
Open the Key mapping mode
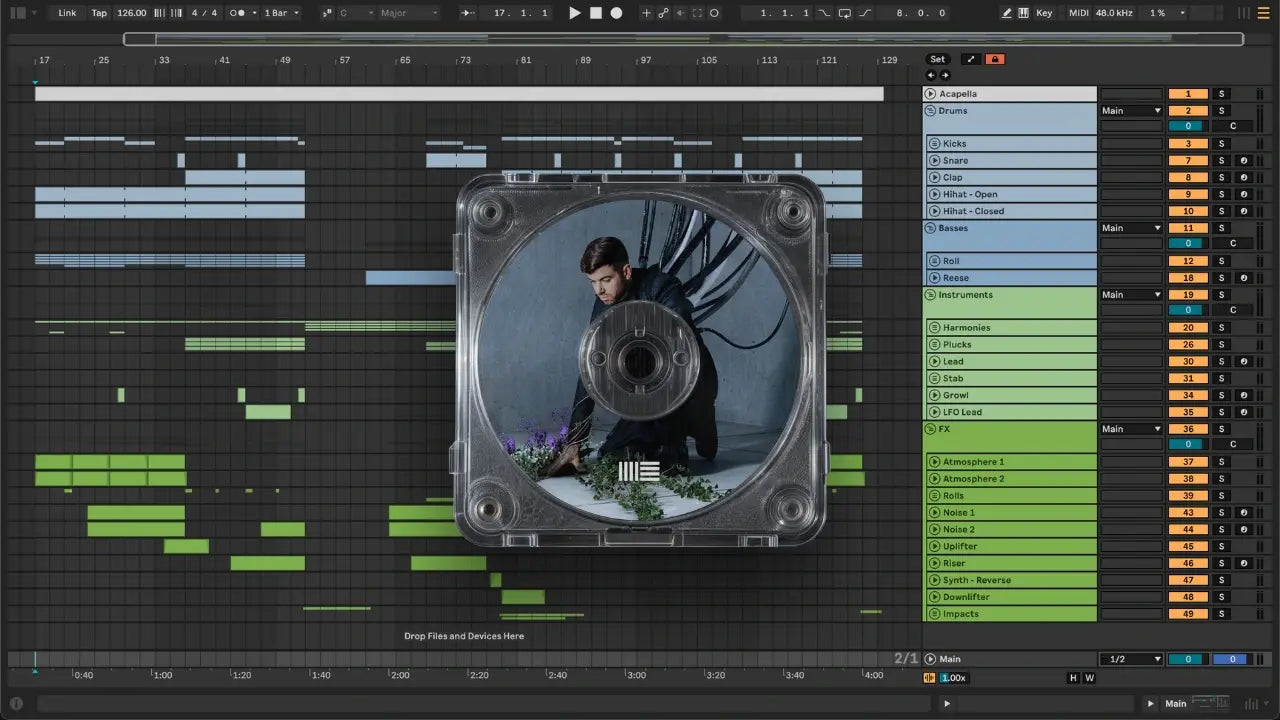click(x=1044, y=13)
